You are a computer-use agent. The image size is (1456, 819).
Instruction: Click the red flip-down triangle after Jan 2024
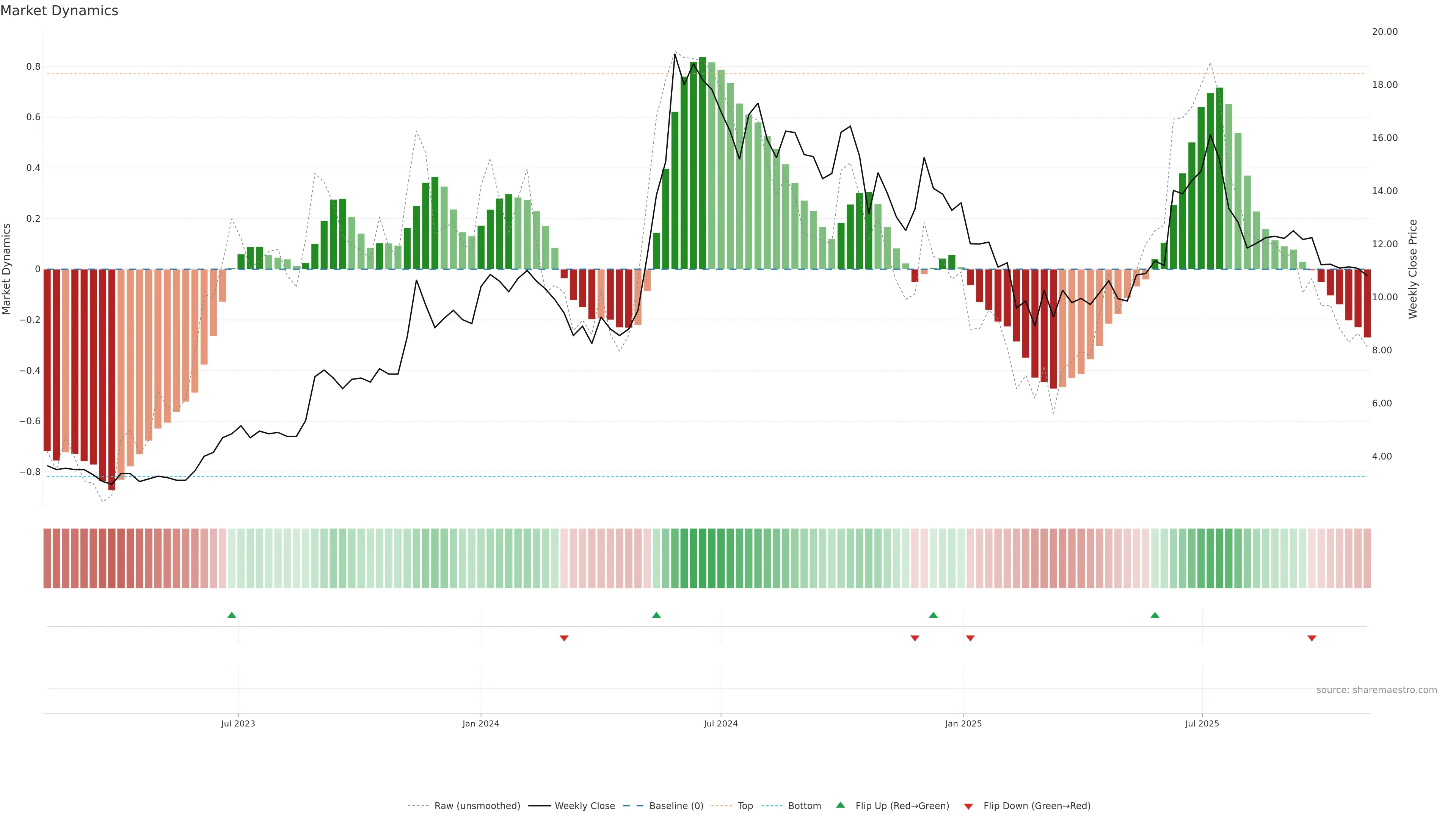point(564,638)
